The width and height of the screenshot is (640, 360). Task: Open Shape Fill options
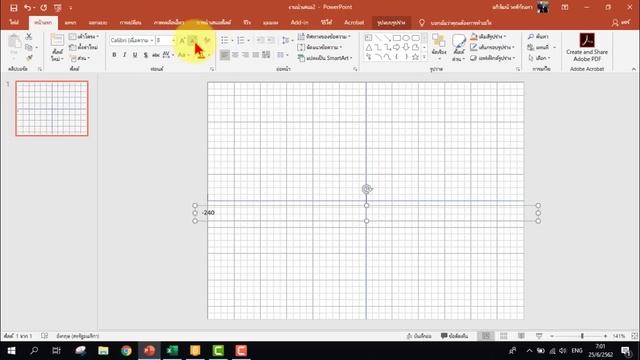[488, 37]
